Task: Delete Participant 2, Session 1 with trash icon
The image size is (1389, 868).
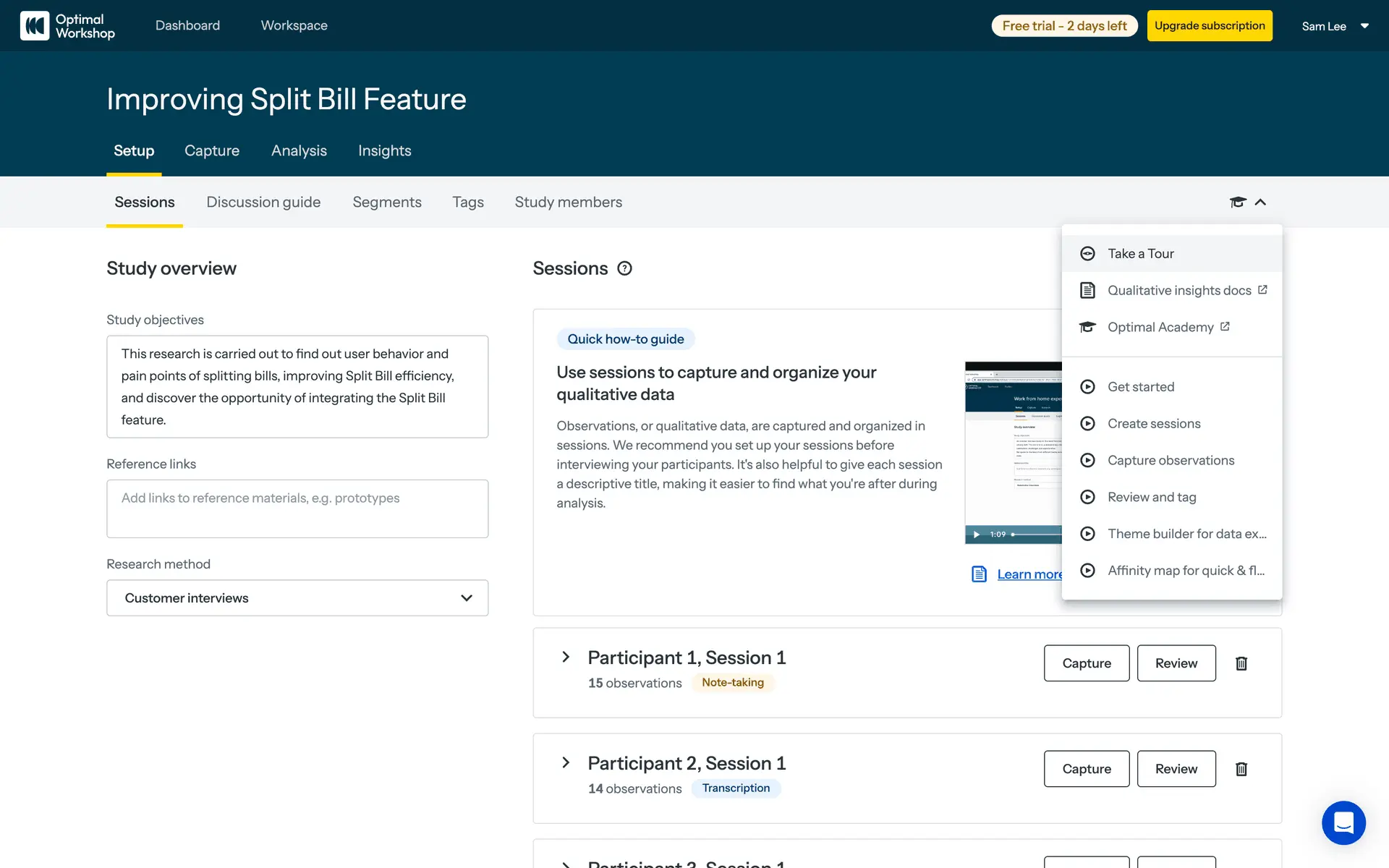Action: 1241,769
